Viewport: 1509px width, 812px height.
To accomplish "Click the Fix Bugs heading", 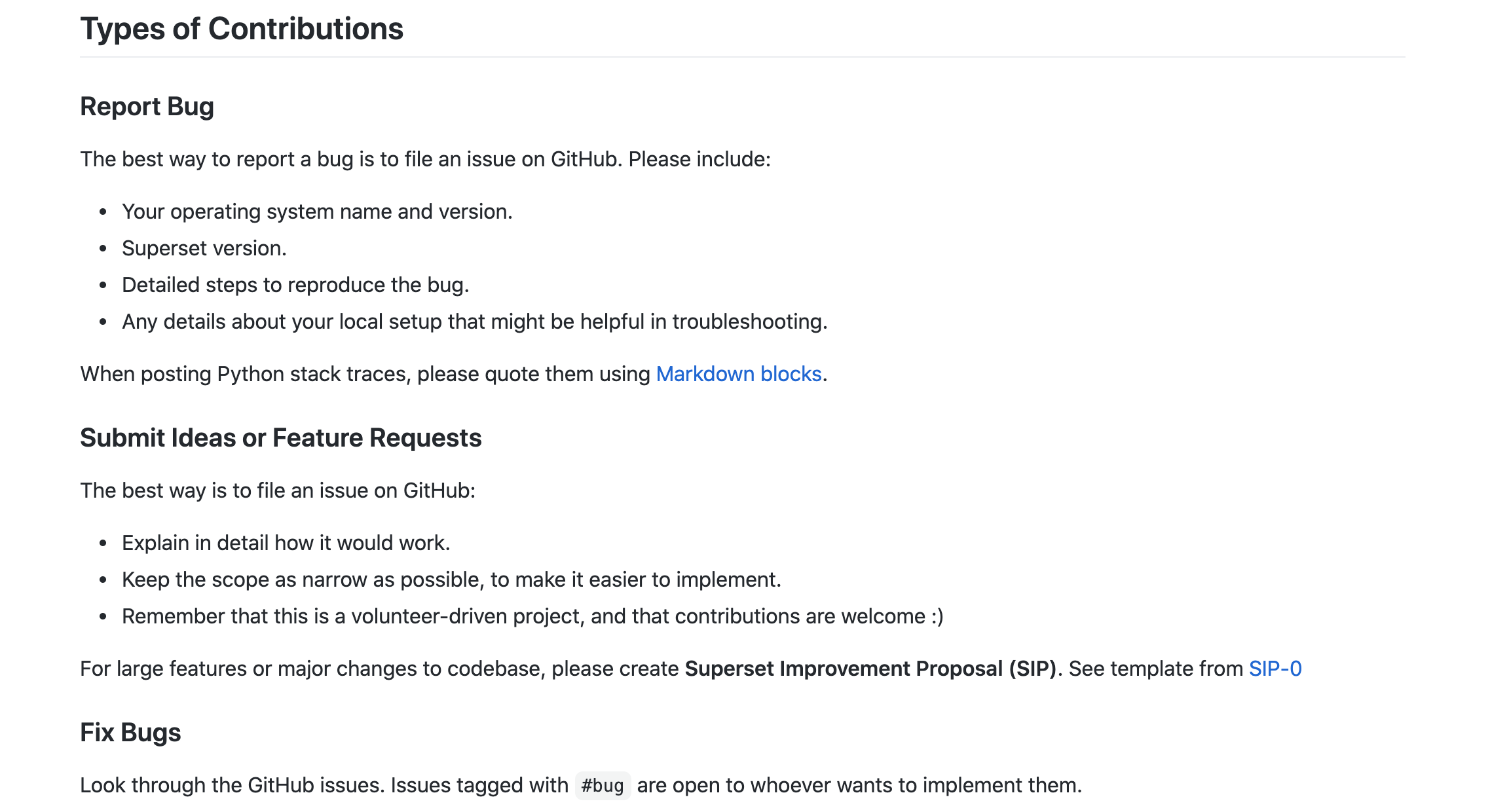I will pyautogui.click(x=130, y=733).
